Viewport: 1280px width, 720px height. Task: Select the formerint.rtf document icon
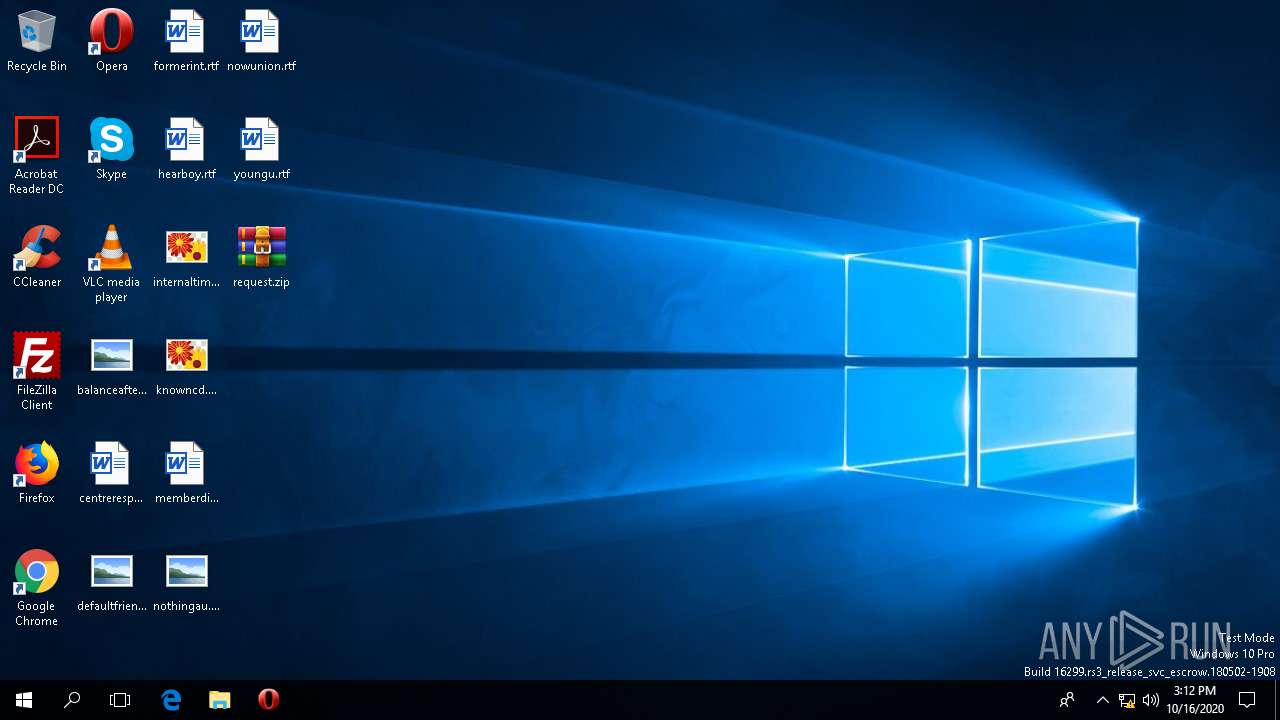[186, 41]
